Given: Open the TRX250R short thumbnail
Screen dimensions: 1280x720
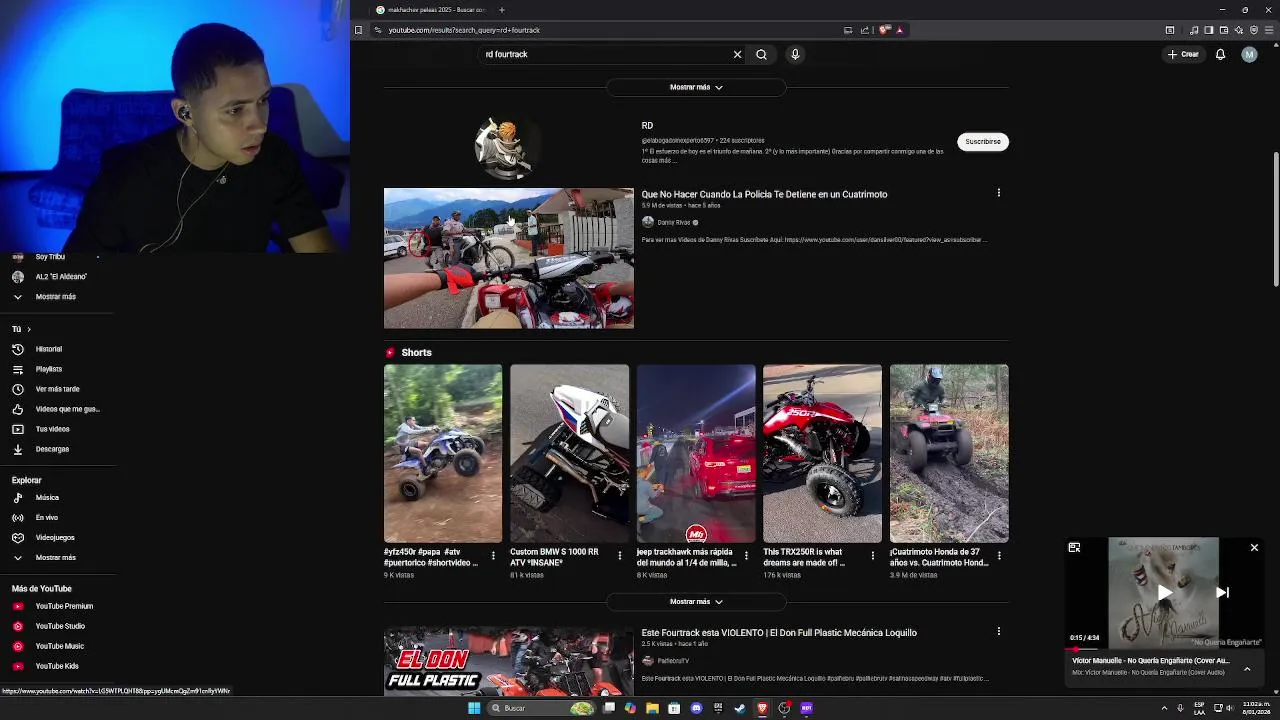Looking at the screenshot, I should 822,453.
